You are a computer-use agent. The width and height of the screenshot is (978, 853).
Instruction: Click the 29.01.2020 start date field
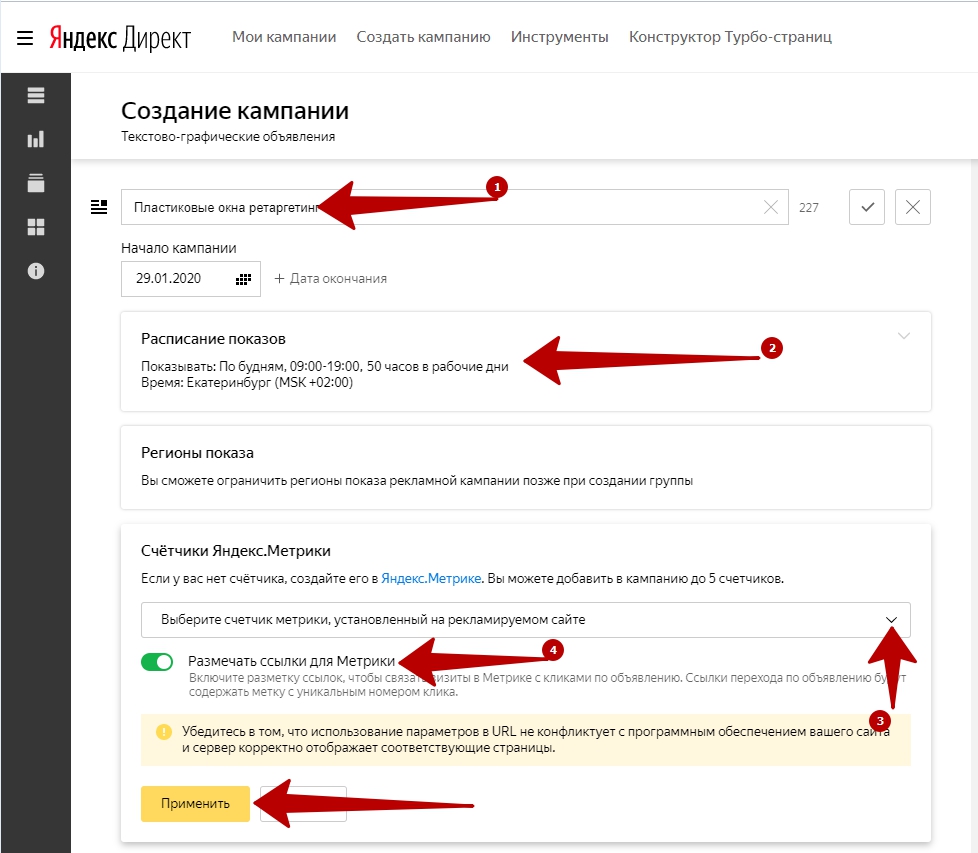(191, 279)
